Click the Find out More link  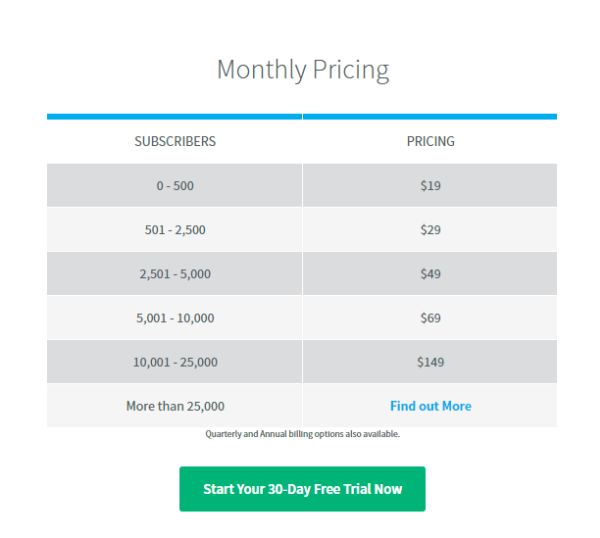tap(430, 406)
